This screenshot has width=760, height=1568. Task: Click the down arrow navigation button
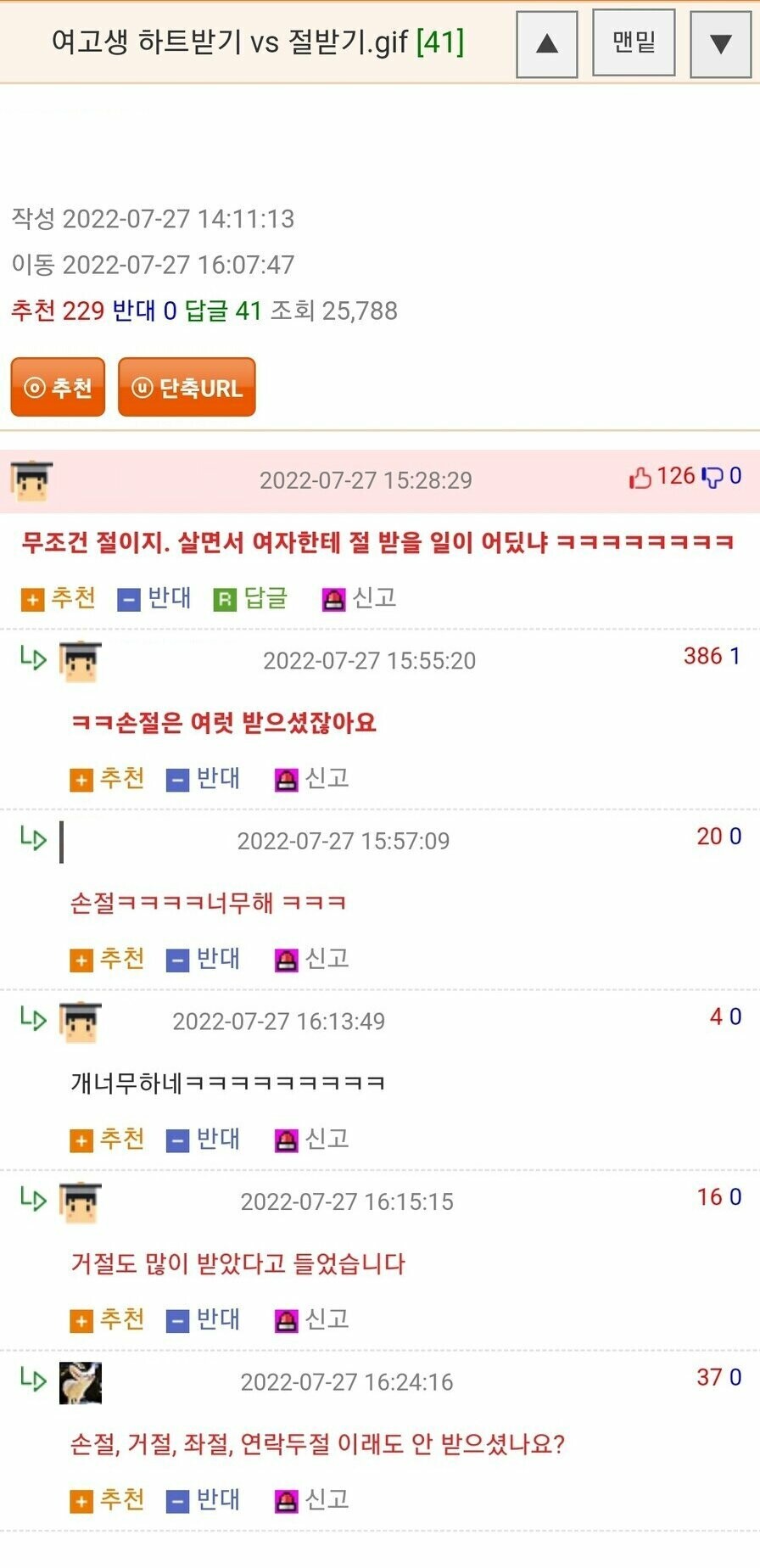click(x=721, y=43)
